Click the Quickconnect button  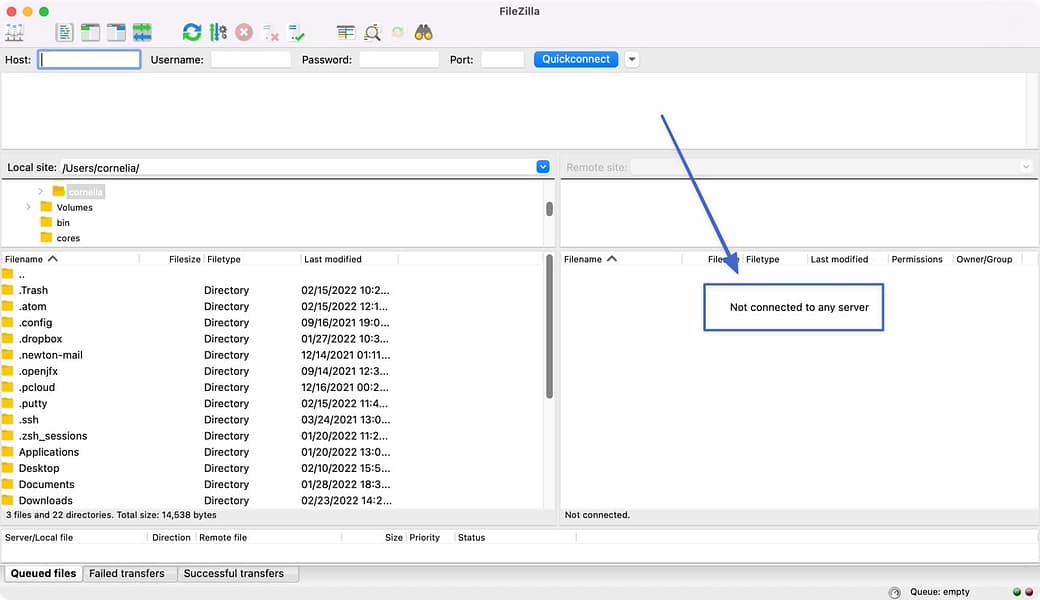(x=576, y=59)
